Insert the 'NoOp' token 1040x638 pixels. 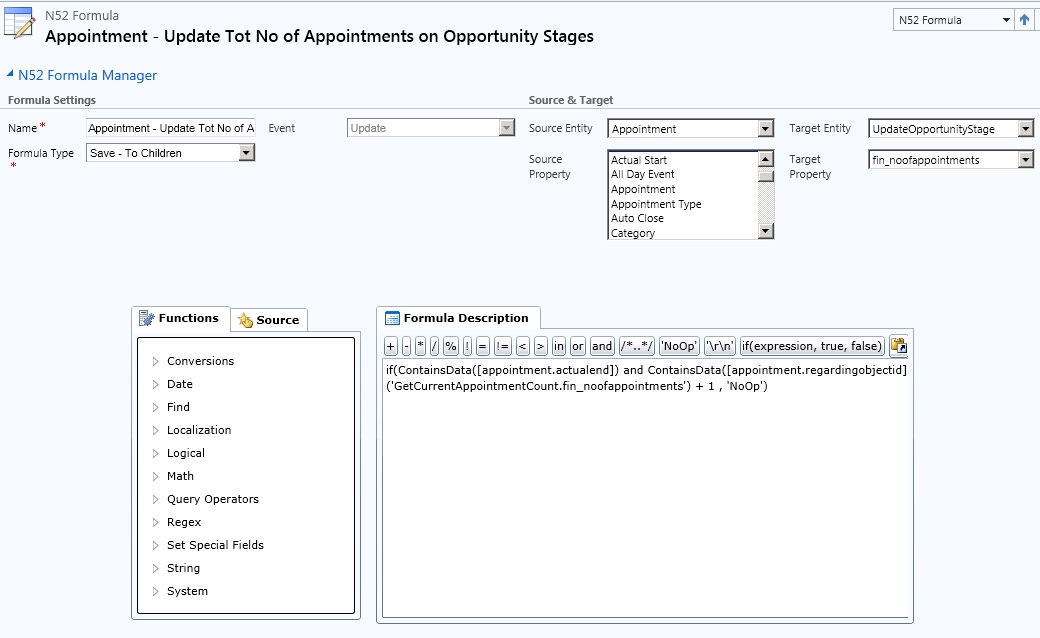[679, 346]
